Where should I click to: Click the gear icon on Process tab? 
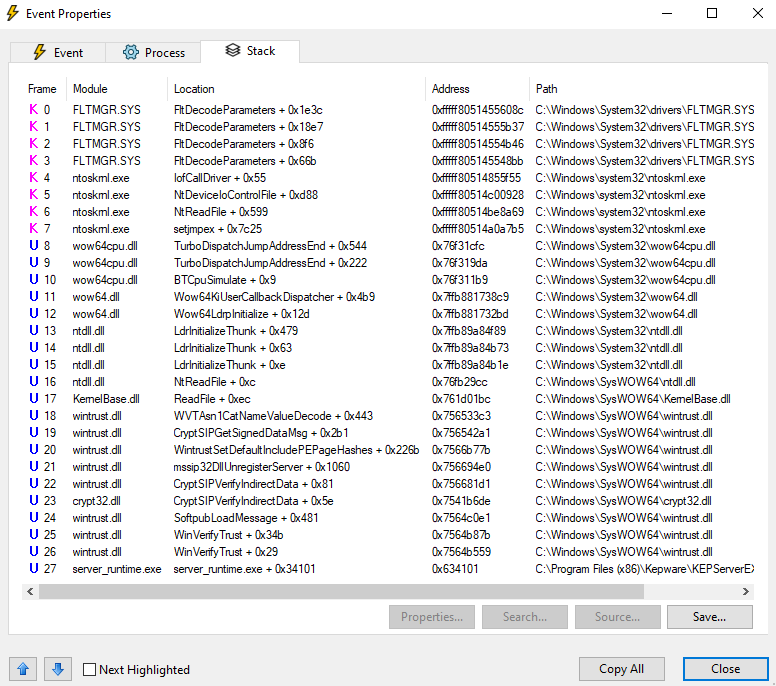[x=130, y=52]
